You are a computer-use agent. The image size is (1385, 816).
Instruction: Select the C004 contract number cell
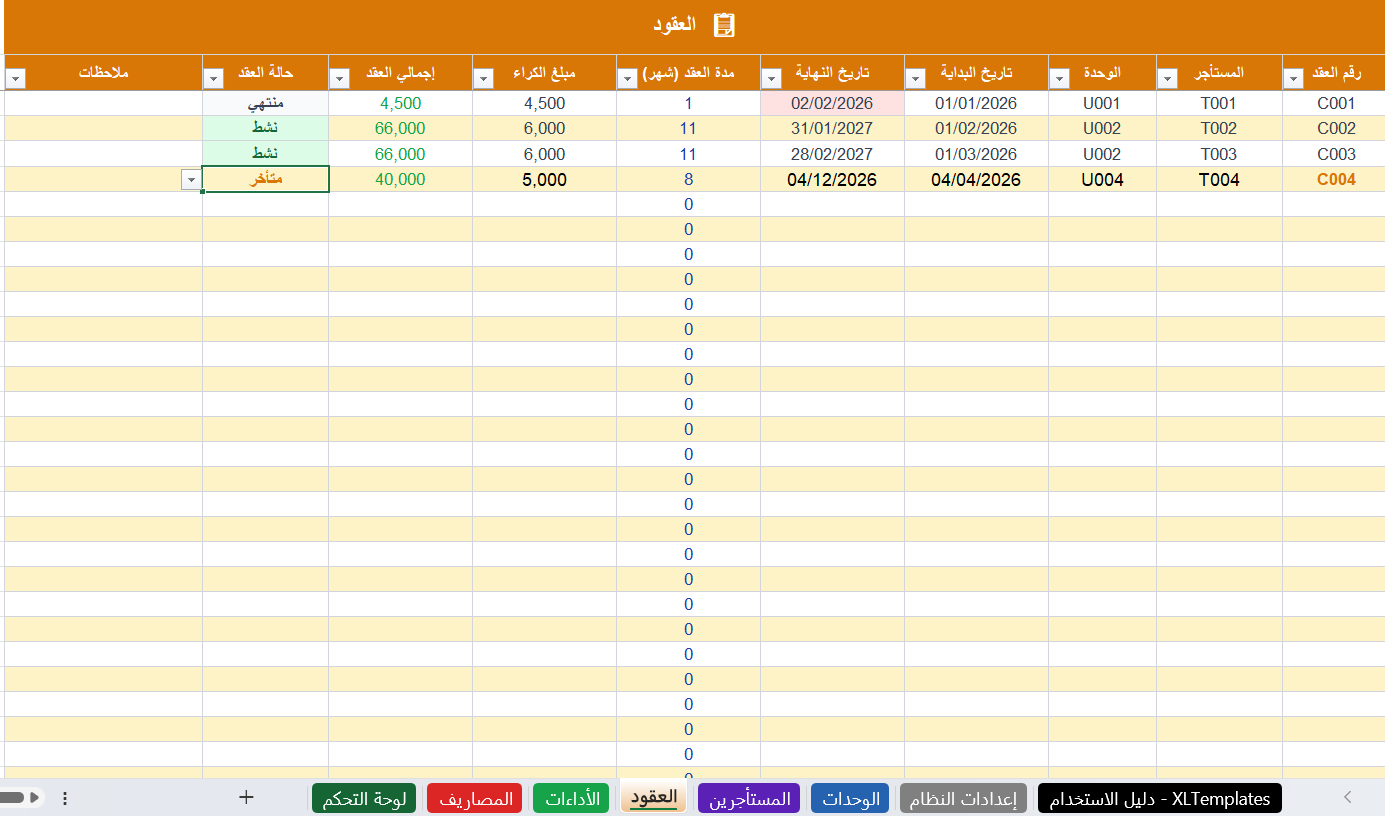point(1334,180)
